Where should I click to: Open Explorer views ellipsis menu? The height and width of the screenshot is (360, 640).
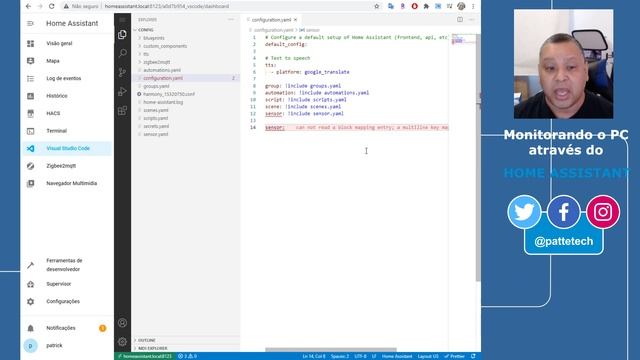pos(231,20)
